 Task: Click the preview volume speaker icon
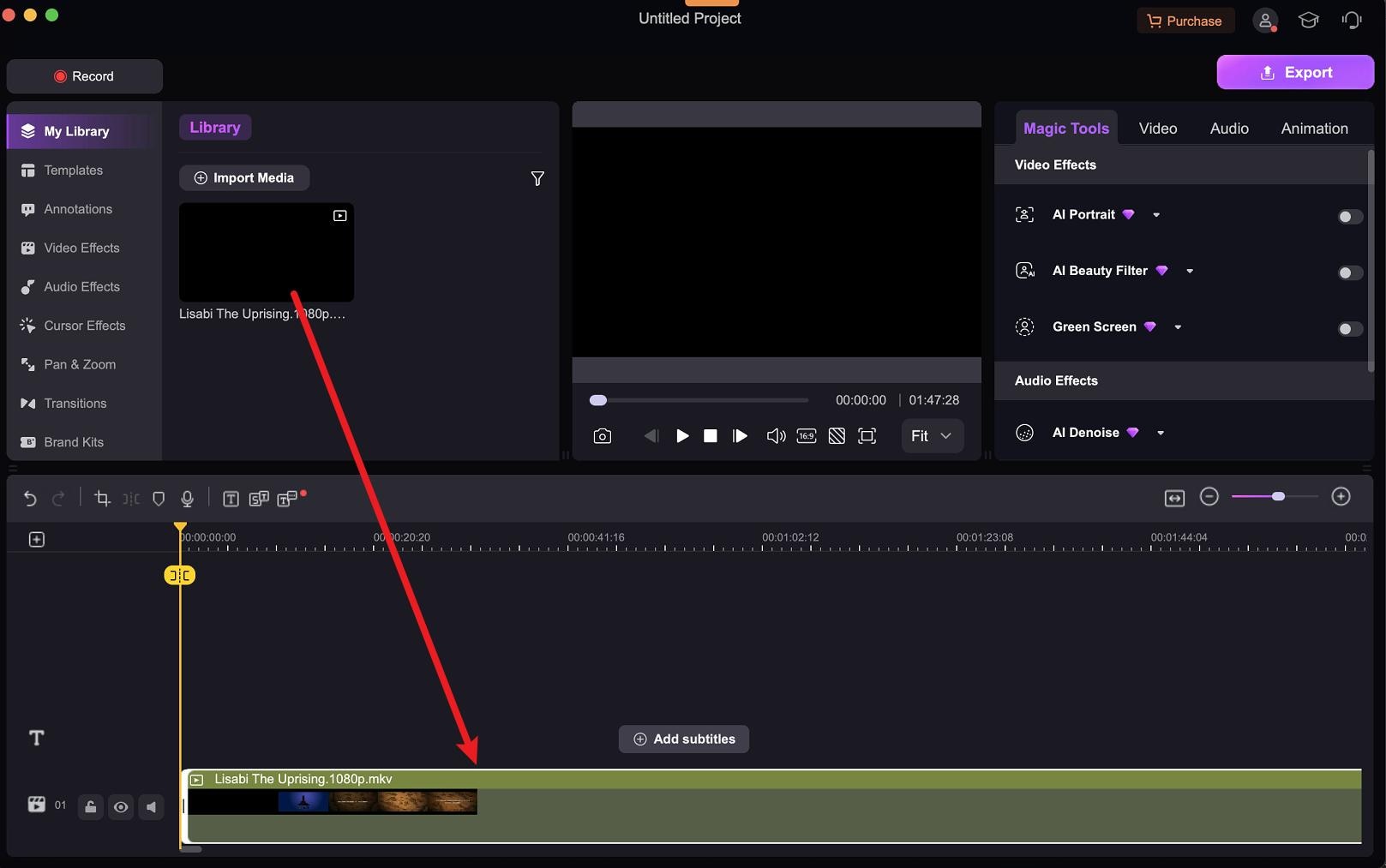click(x=776, y=436)
